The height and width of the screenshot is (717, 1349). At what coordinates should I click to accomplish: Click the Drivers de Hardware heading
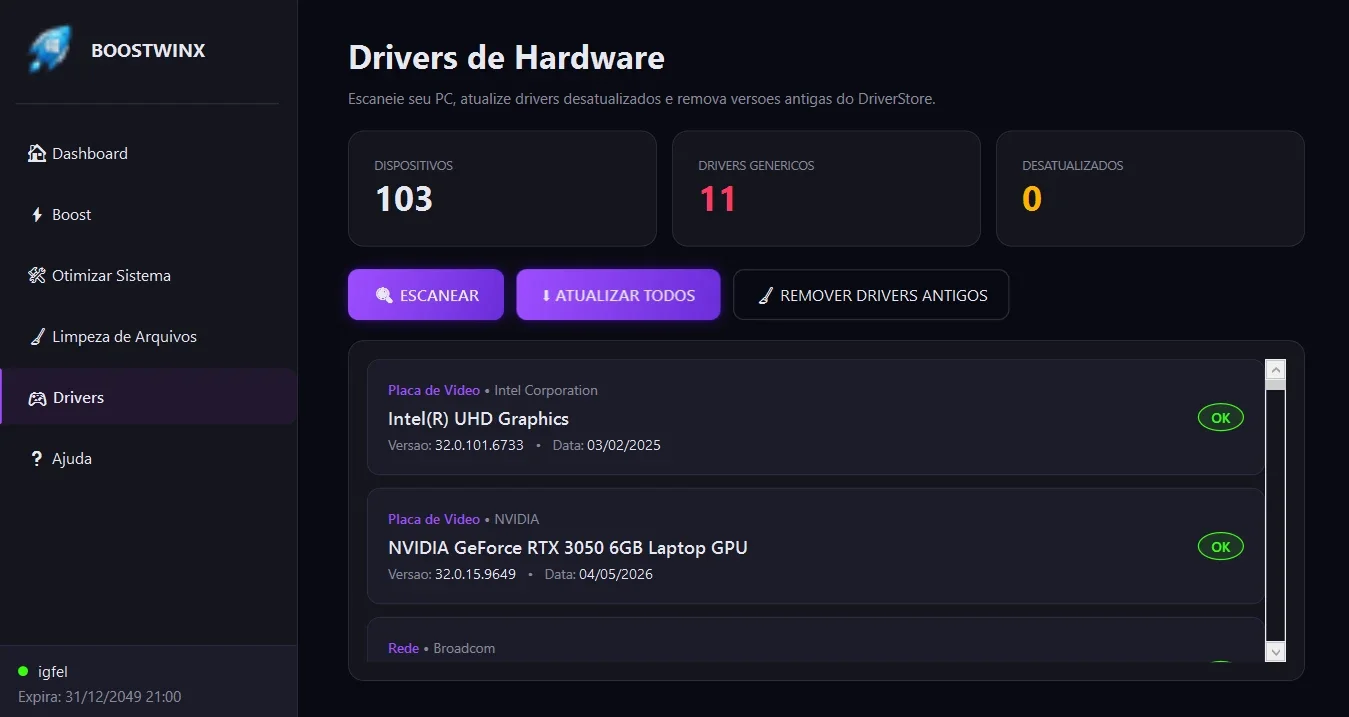(506, 57)
